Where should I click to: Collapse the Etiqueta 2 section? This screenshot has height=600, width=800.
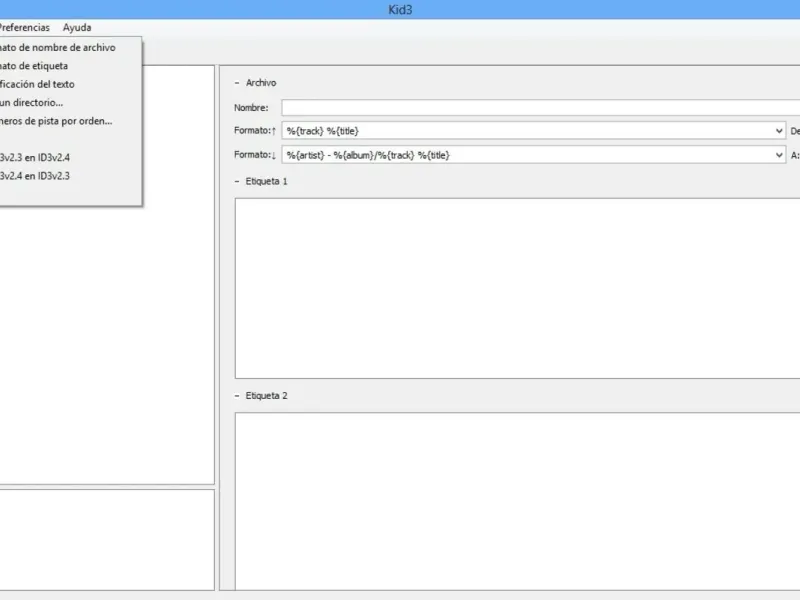(237, 396)
